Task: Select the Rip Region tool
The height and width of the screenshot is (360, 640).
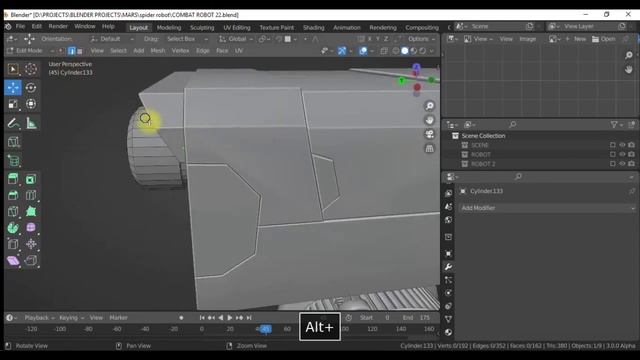Action: (x=31, y=261)
